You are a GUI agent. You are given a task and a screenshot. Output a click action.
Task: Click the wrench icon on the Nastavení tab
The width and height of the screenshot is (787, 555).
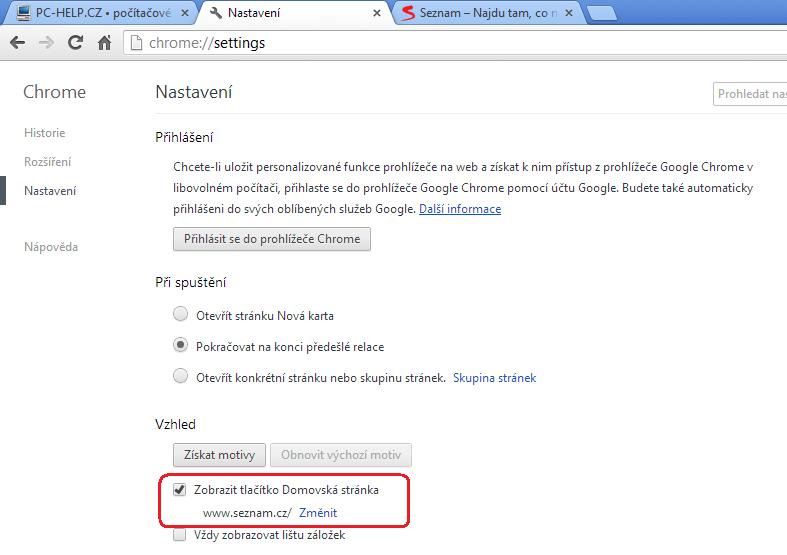[x=216, y=13]
